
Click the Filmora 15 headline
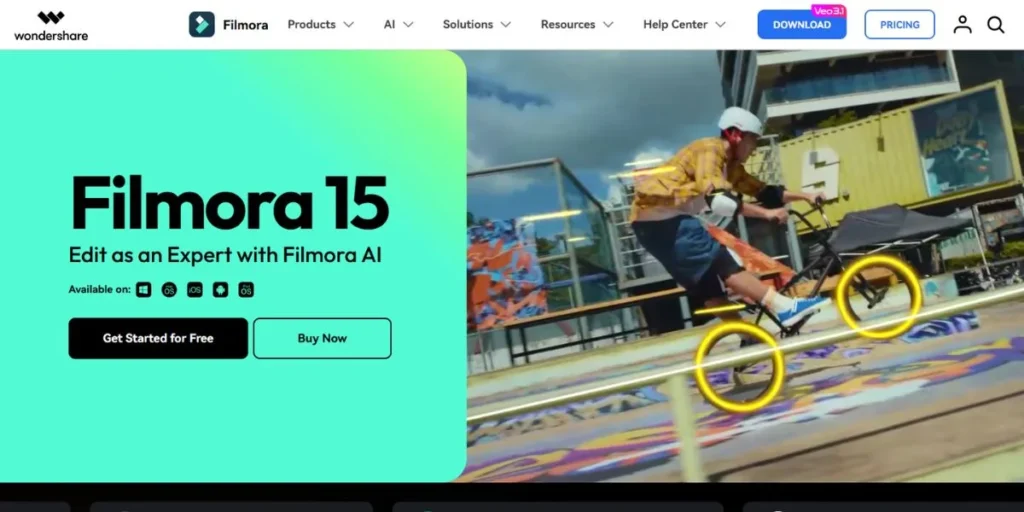[230, 202]
